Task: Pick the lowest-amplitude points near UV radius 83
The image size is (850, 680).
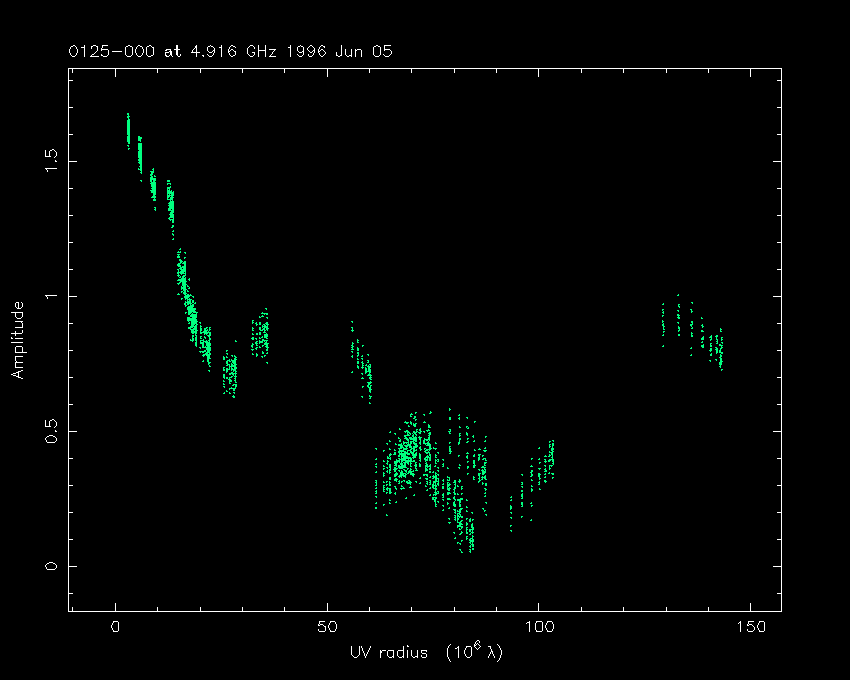Action: 467,535
